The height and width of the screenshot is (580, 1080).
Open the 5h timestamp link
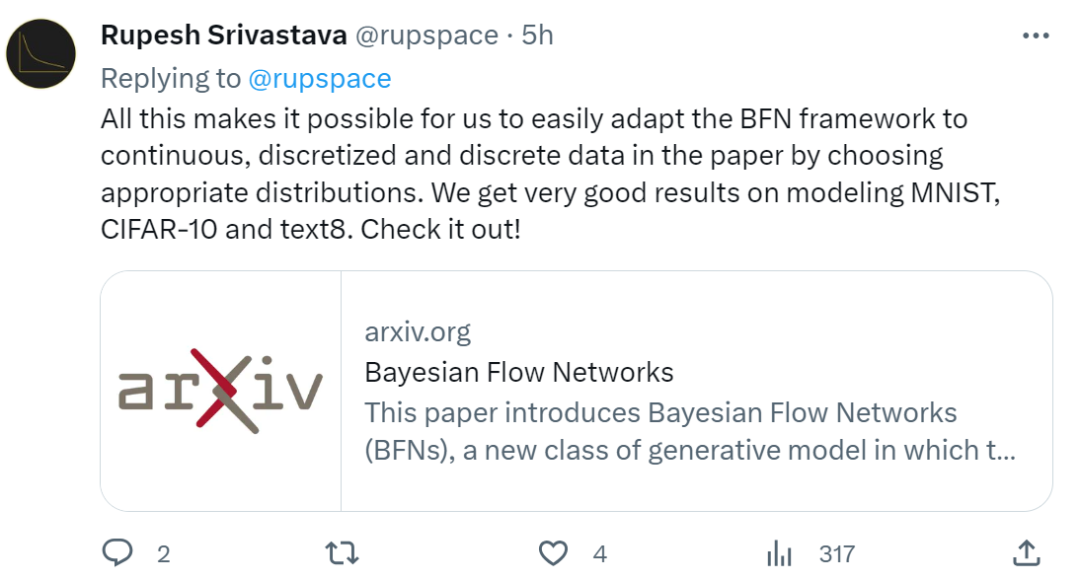click(x=537, y=35)
